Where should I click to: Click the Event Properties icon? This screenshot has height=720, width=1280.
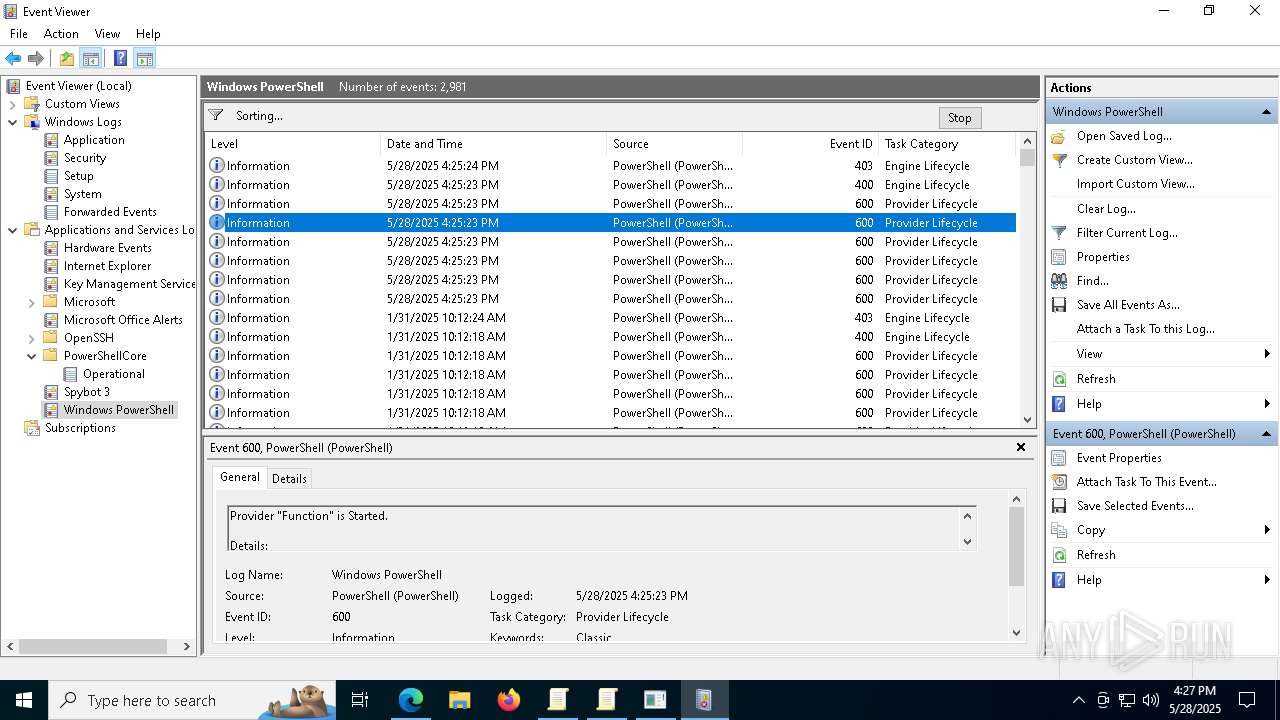click(1060, 458)
